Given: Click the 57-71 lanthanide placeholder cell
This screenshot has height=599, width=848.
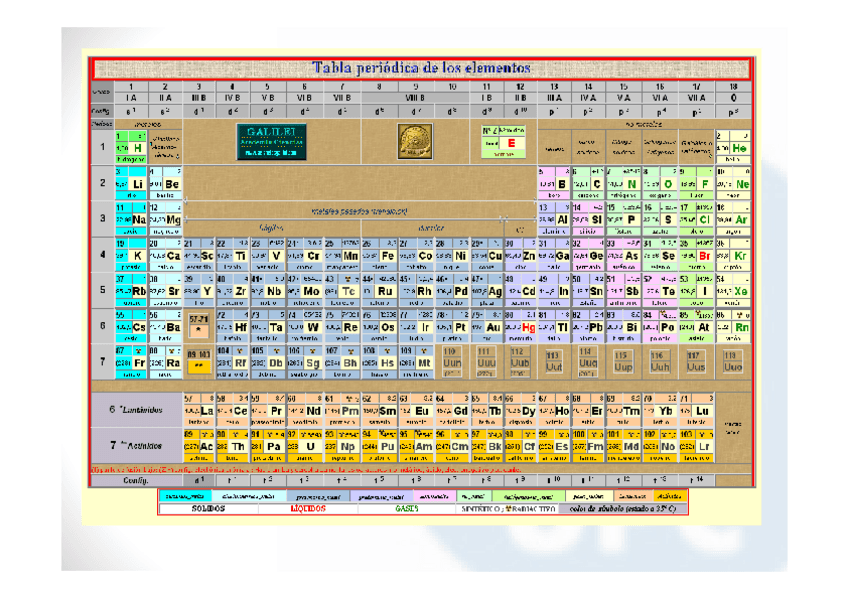Looking at the screenshot, I should [x=199, y=326].
